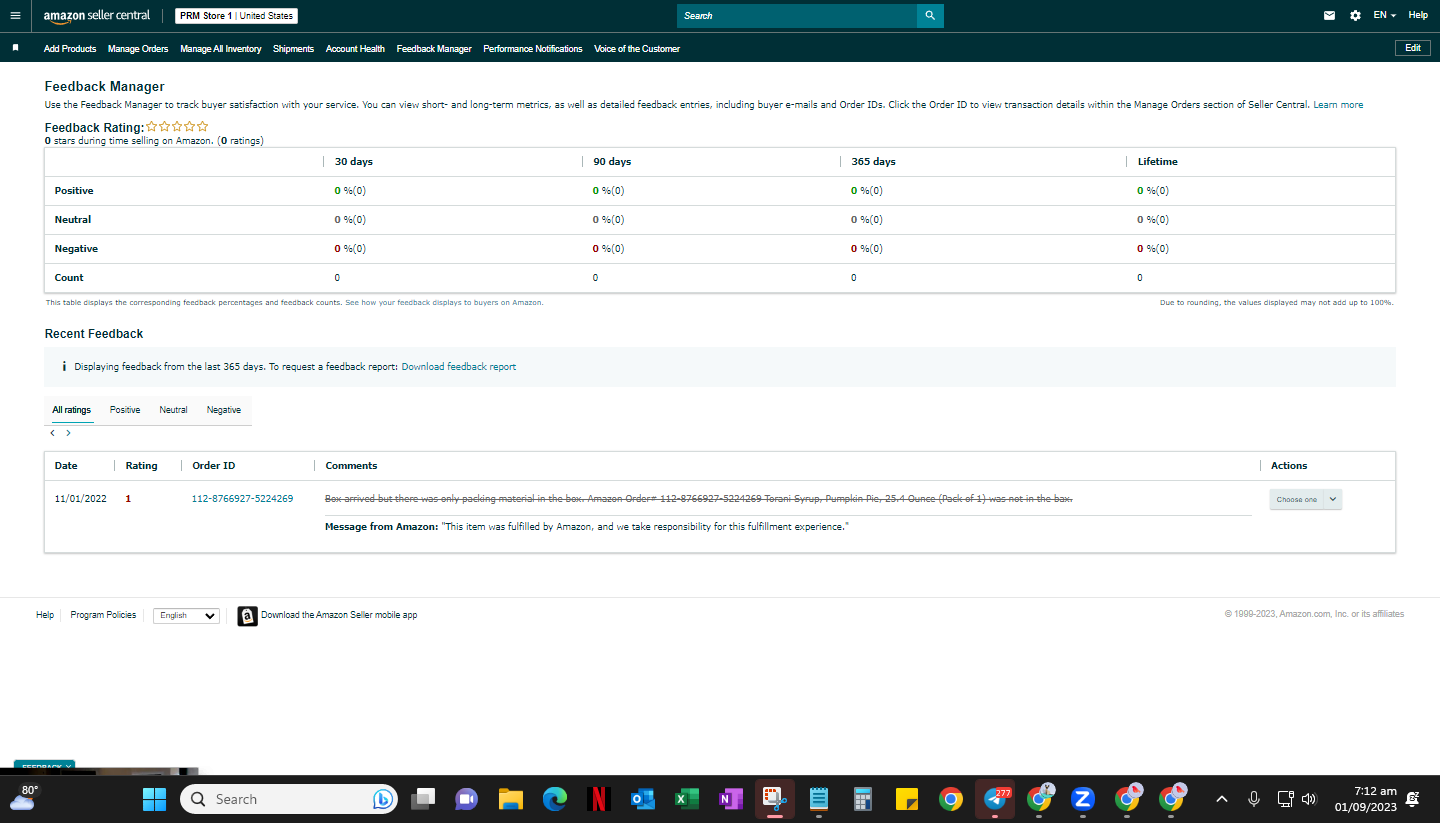Screen dimensions: 1440x823
Task: Switch to the Positive feedback tab
Action: click(x=125, y=410)
